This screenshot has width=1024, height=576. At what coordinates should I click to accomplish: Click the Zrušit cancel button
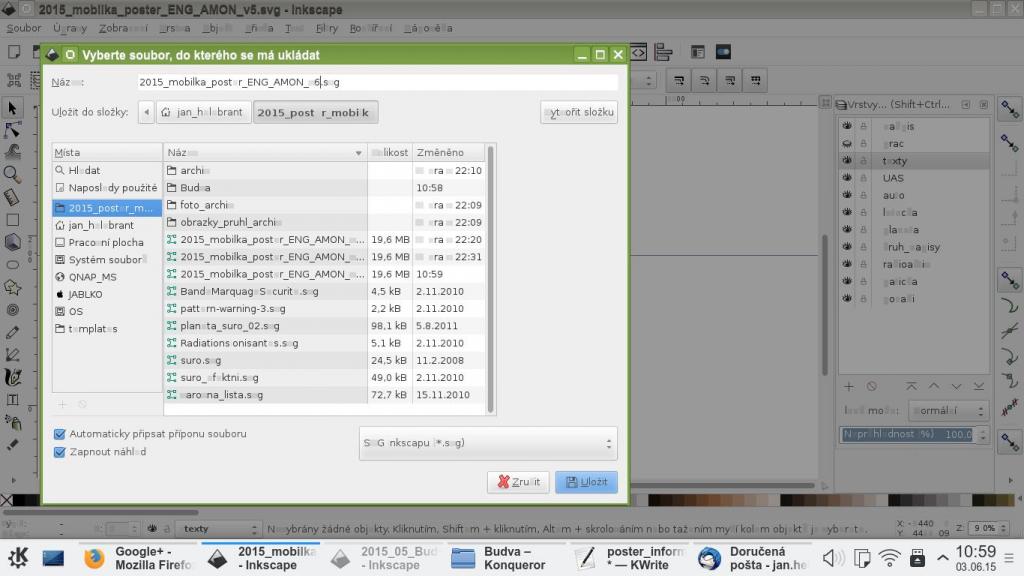tap(518, 482)
